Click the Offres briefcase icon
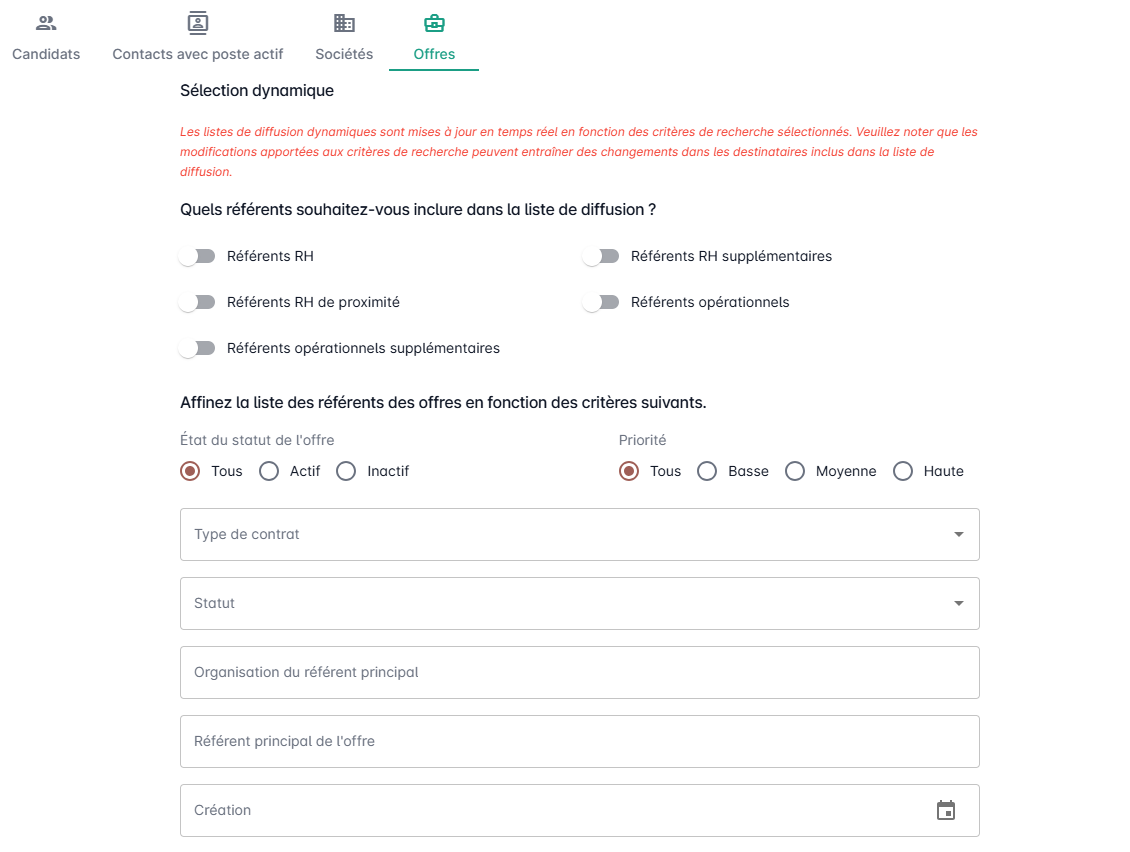 434,23
